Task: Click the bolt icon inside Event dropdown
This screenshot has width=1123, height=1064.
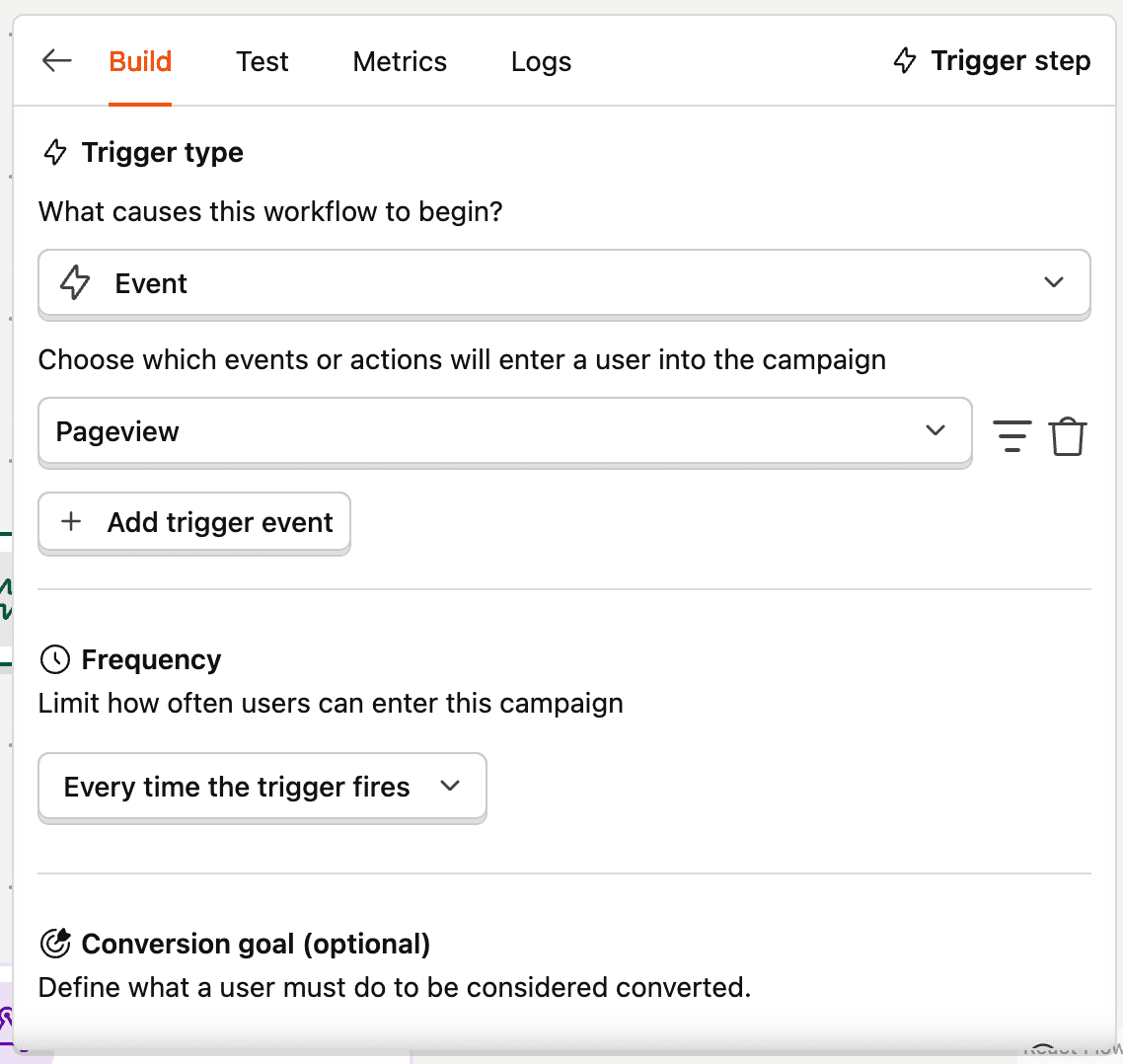Action: tap(75, 283)
